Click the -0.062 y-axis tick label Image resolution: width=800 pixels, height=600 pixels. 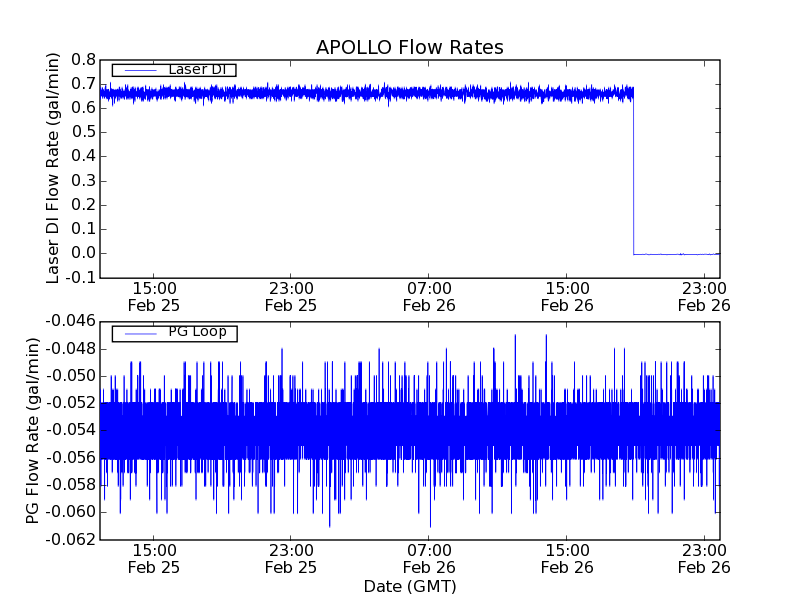click(x=70, y=539)
